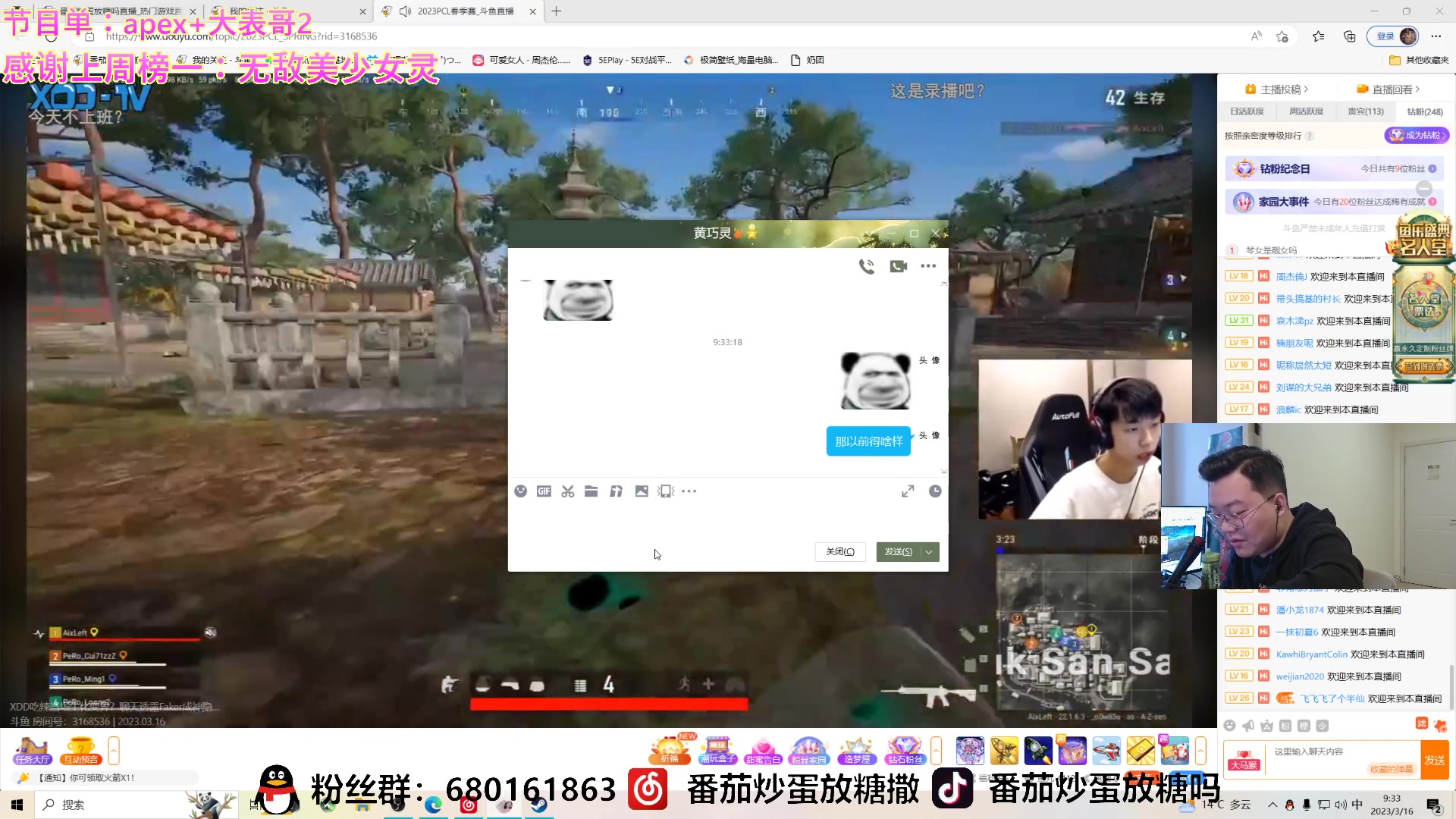
Task: Expand the chat input box to full size
Action: [908, 491]
